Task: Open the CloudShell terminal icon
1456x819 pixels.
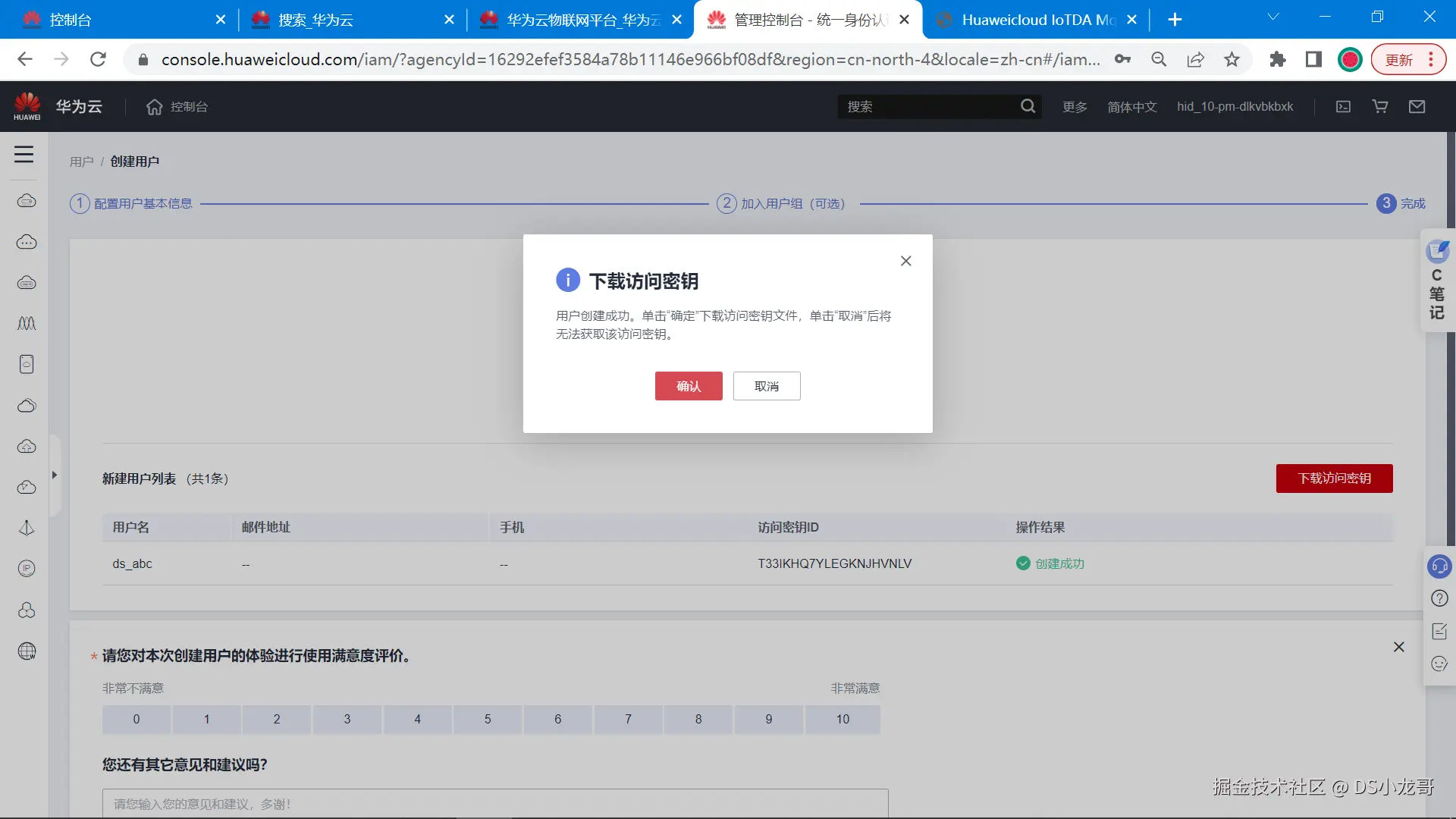Action: tap(1343, 107)
